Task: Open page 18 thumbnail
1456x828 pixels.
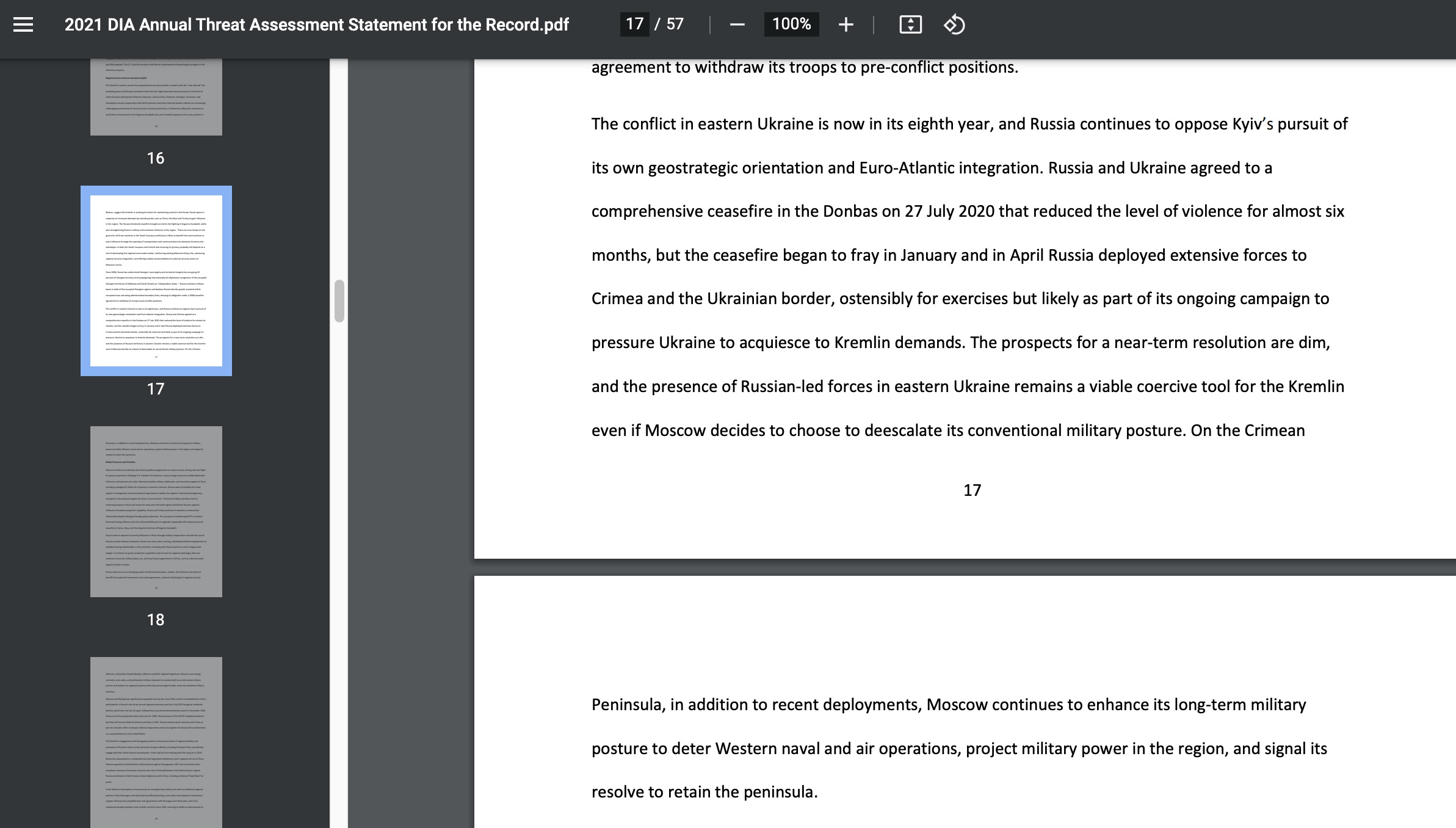Action: coord(156,512)
